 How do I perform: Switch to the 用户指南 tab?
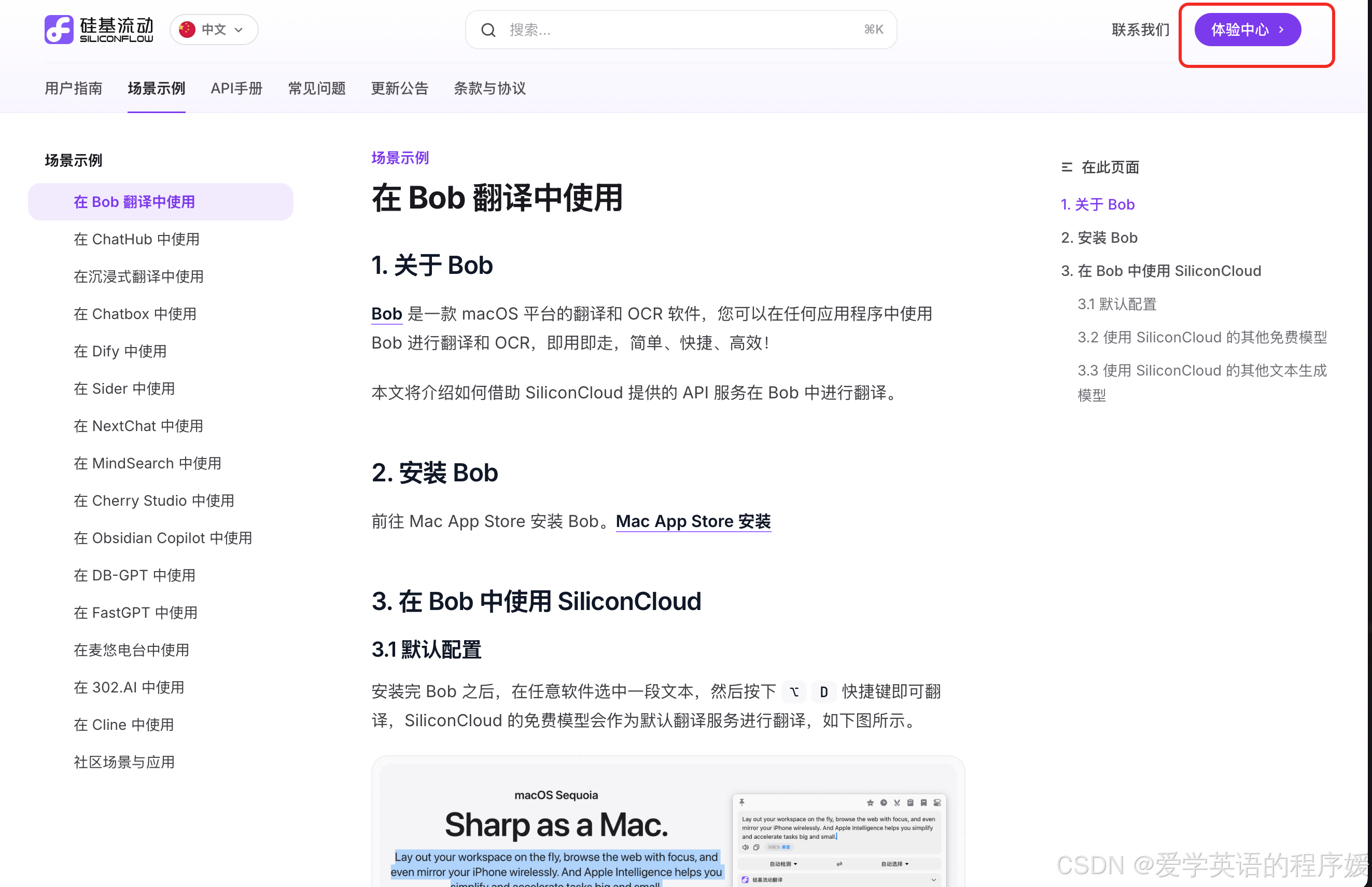[74, 88]
